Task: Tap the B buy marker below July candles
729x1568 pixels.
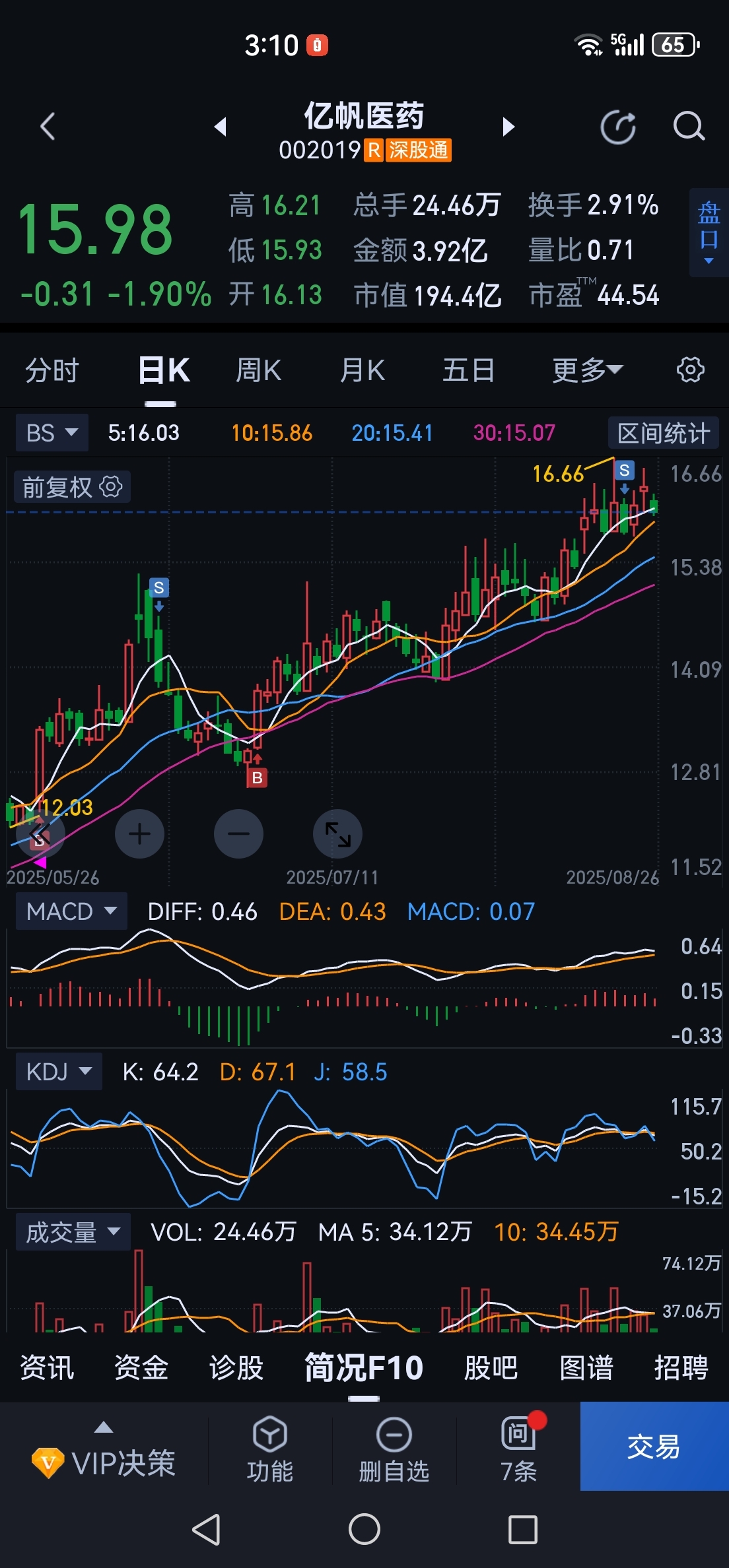Action: click(x=257, y=777)
